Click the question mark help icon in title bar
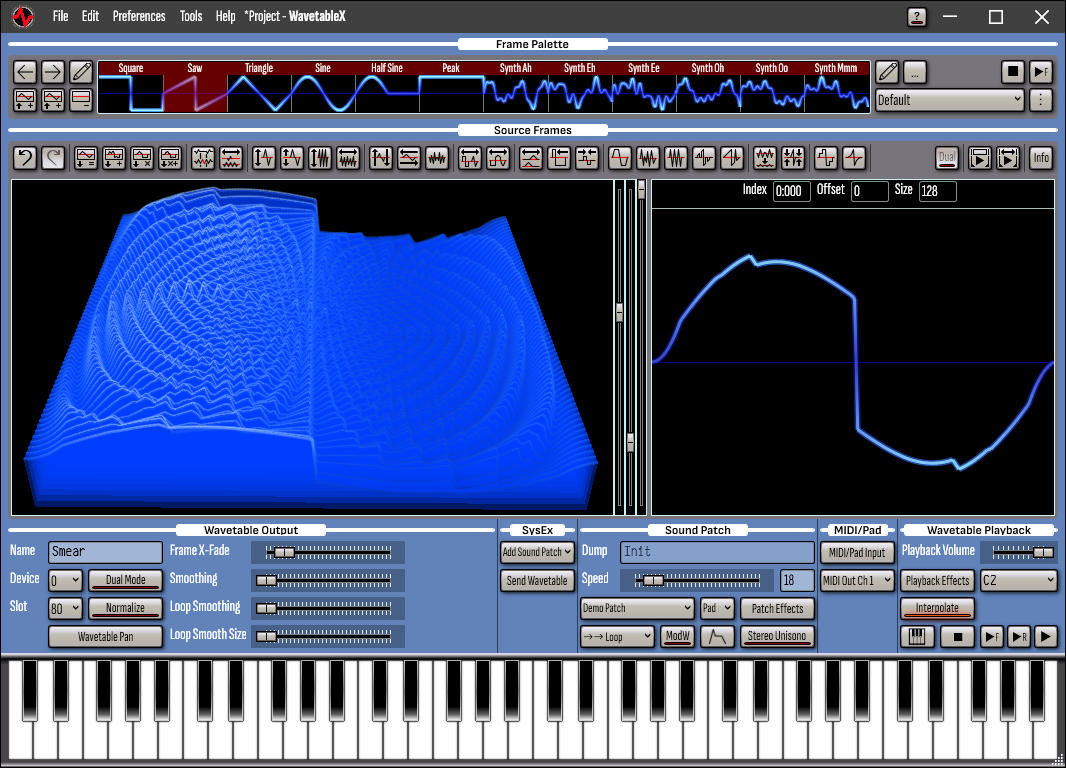This screenshot has height=768, width=1066. point(916,17)
